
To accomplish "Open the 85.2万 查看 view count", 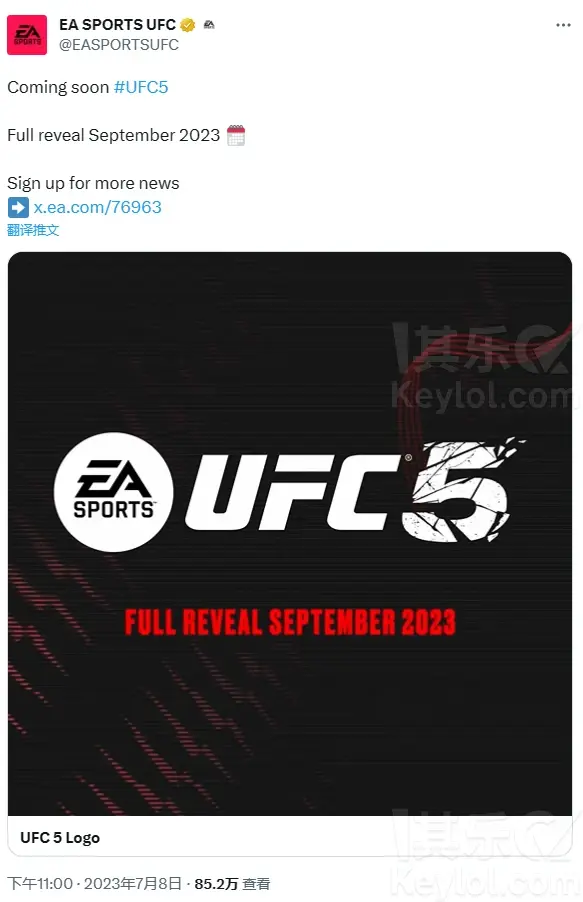I will point(232,884).
